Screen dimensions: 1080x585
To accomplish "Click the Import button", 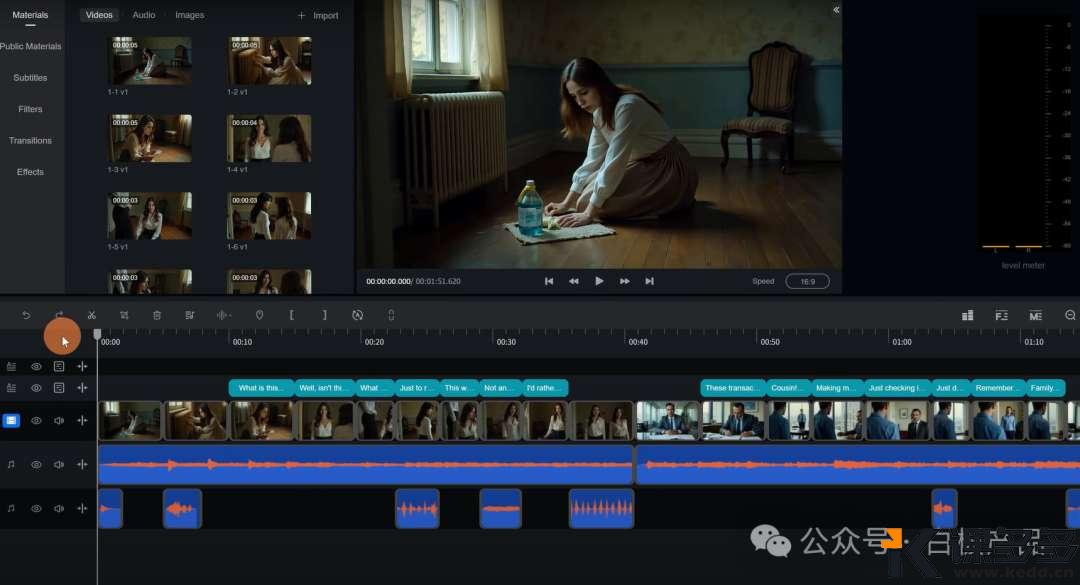I will pyautogui.click(x=318, y=15).
